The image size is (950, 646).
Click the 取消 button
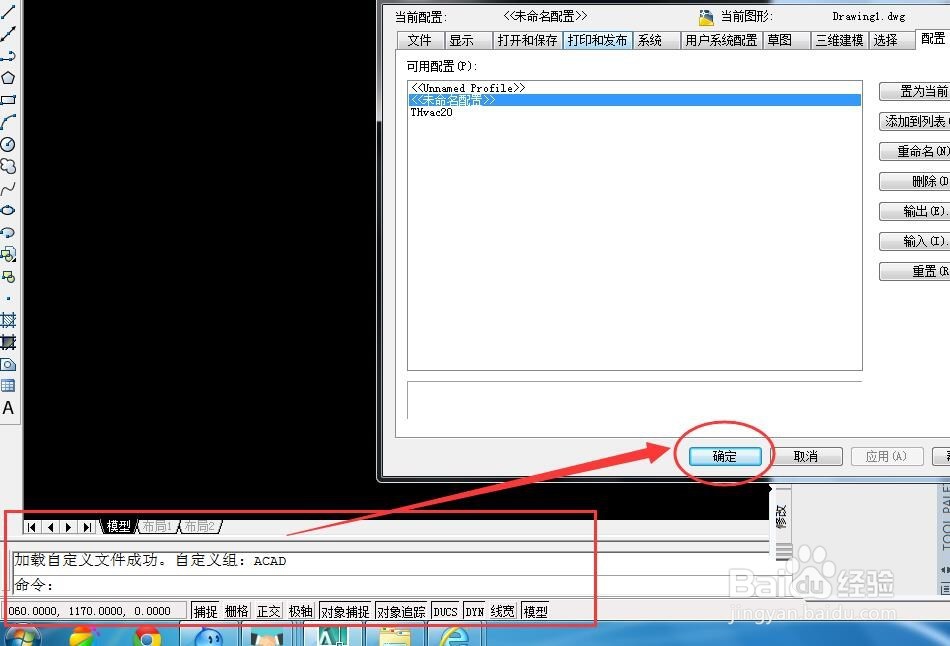tap(806, 456)
